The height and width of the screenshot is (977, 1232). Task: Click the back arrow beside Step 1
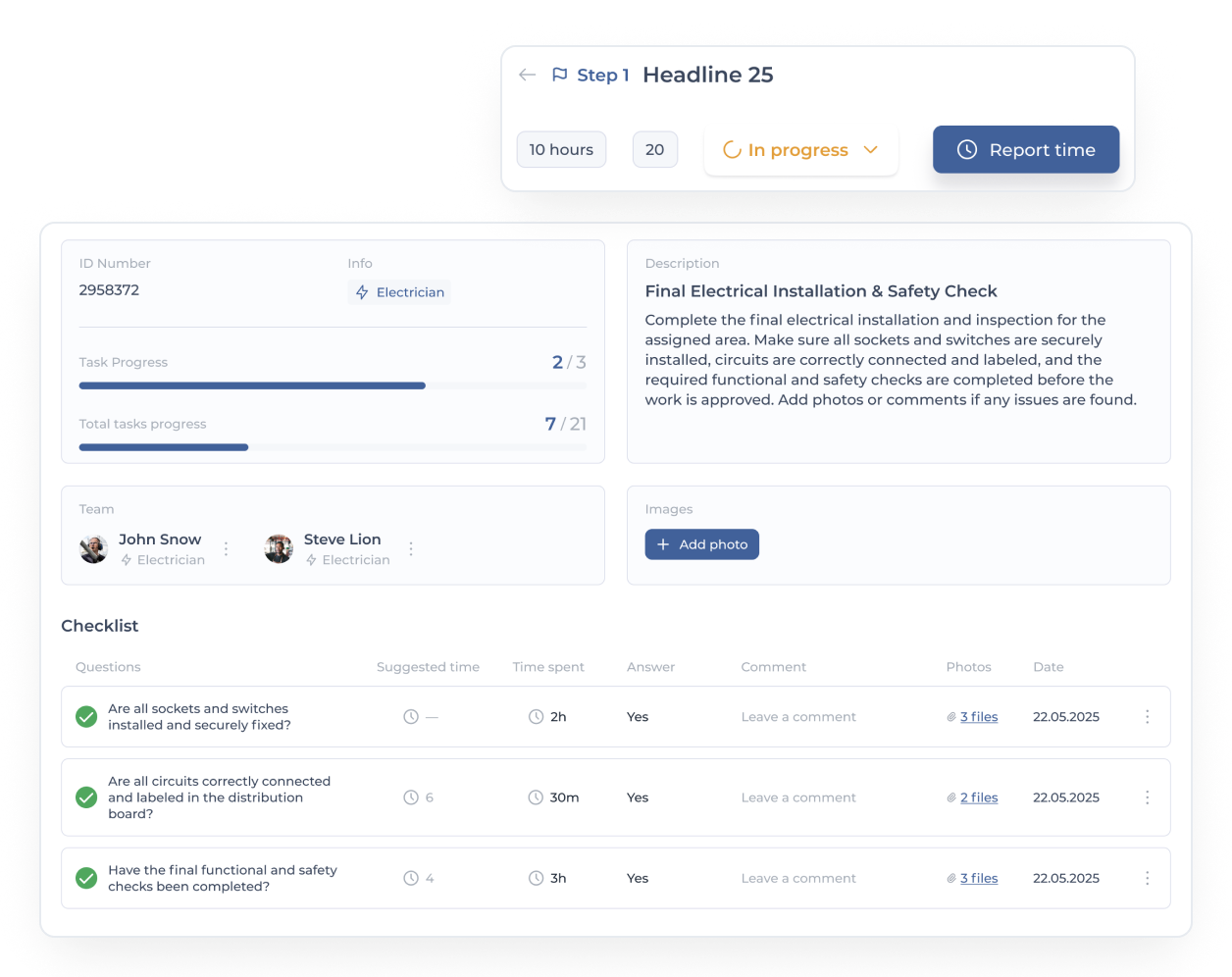(528, 75)
